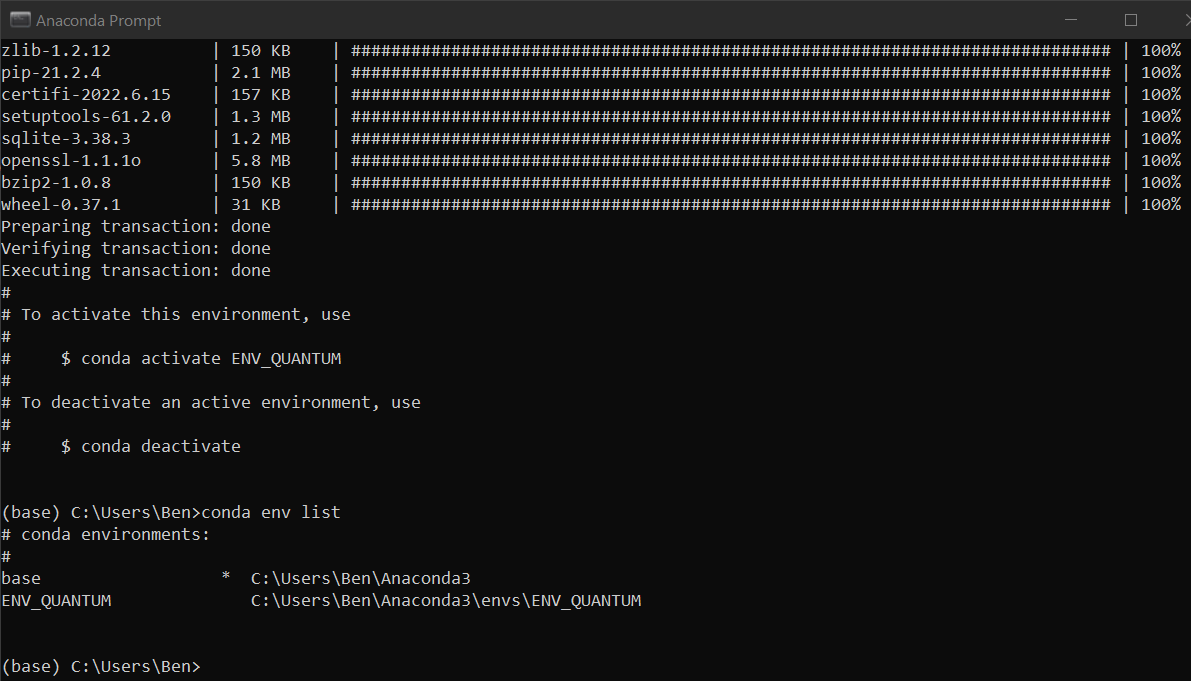Click the ENV_QUANTUM environment name in list
This screenshot has width=1191, height=681.
pyautogui.click(x=56, y=600)
